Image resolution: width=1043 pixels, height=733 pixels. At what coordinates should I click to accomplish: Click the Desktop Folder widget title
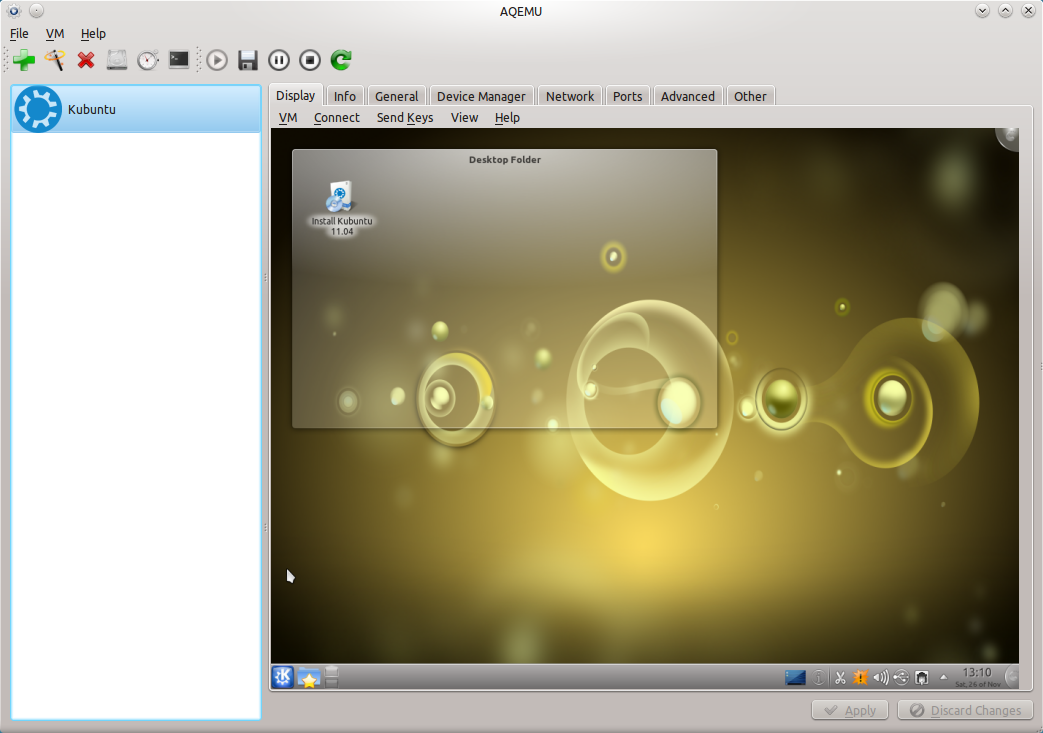pos(505,160)
